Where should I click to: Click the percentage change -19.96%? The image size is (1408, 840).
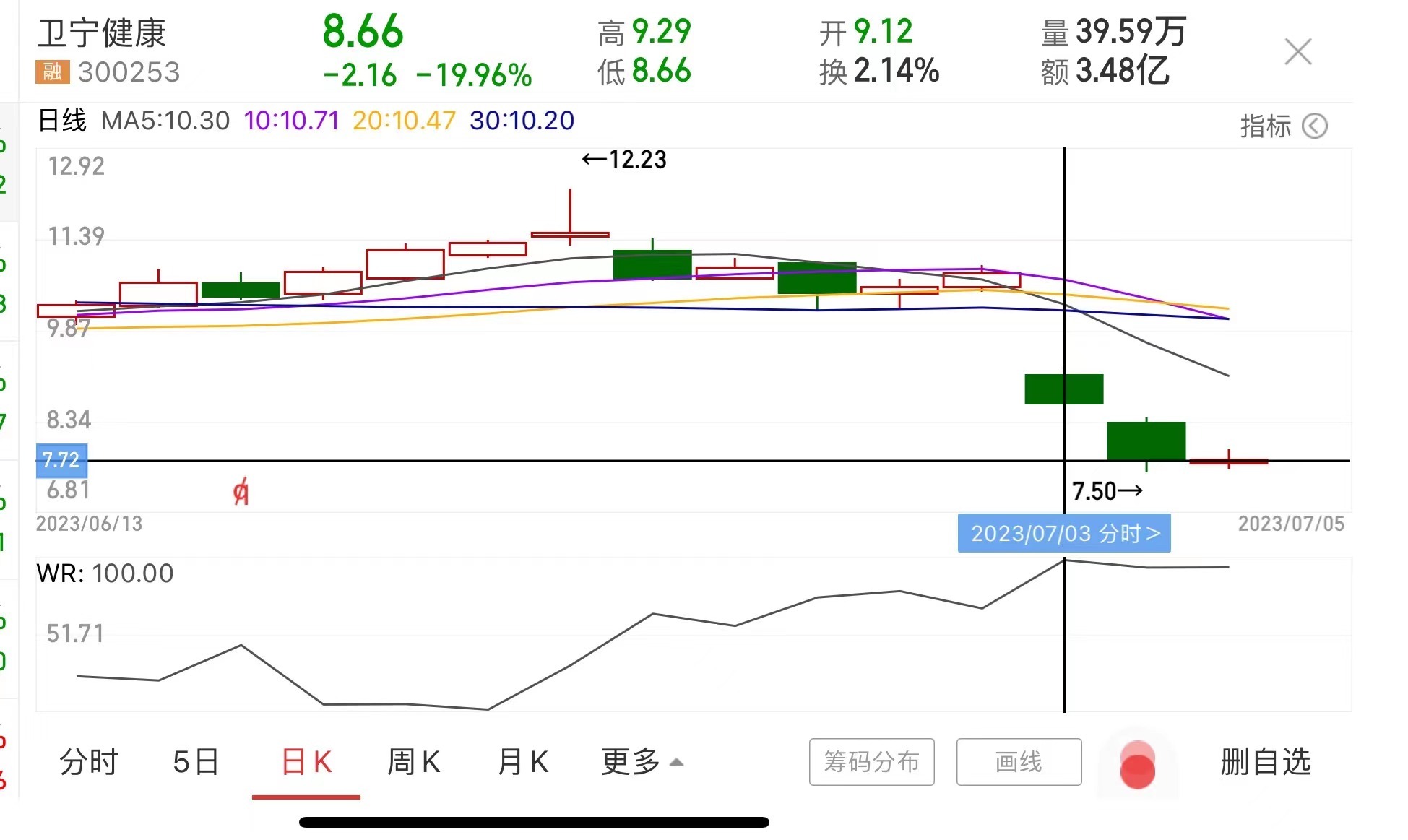pyautogui.click(x=474, y=75)
